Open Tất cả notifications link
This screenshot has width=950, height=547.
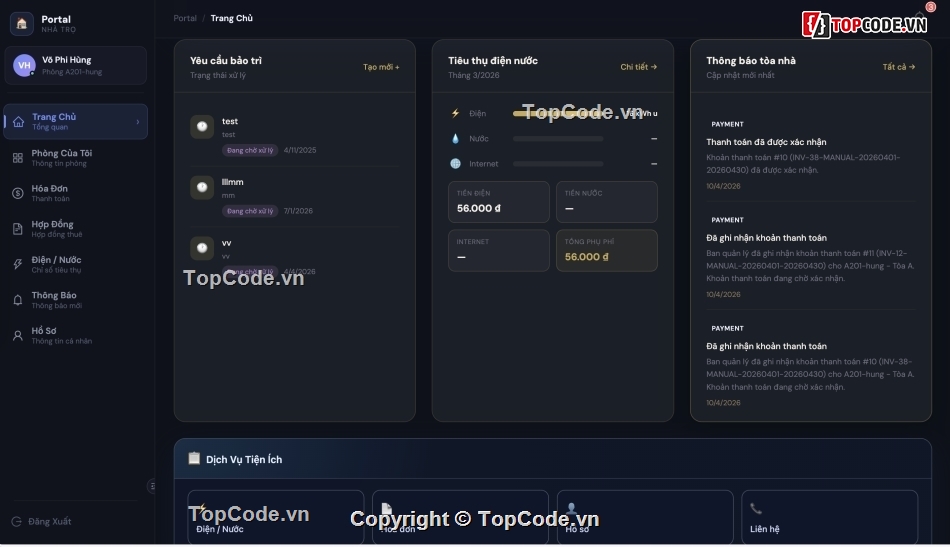click(x=899, y=67)
